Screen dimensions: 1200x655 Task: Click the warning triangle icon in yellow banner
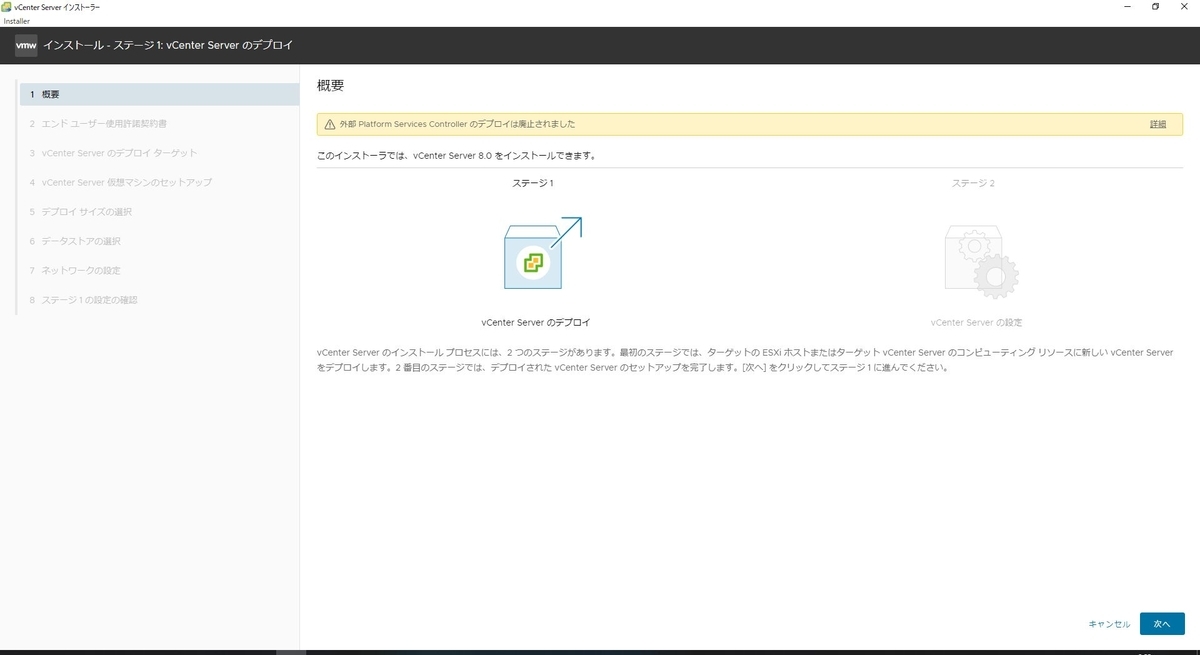(329, 124)
